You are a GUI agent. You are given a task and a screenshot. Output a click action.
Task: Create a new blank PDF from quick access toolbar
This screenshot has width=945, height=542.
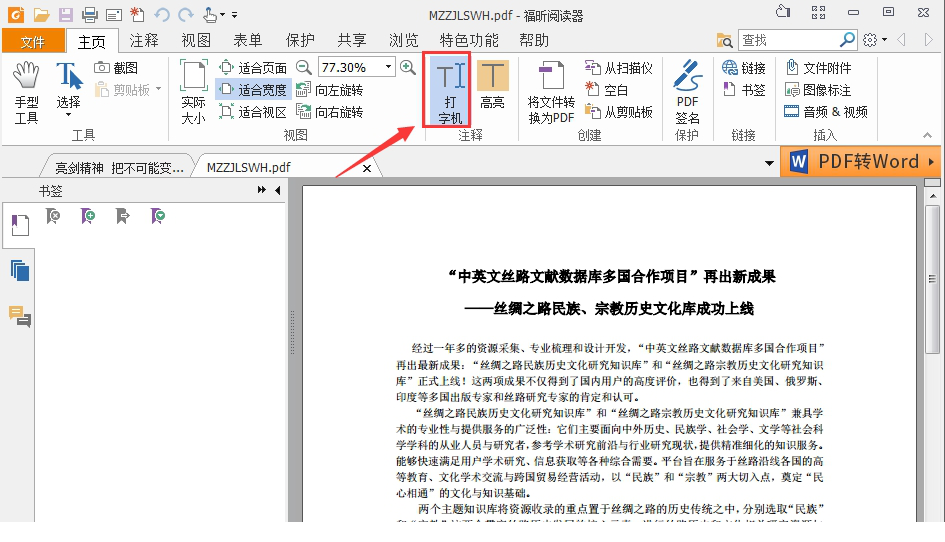coord(137,14)
